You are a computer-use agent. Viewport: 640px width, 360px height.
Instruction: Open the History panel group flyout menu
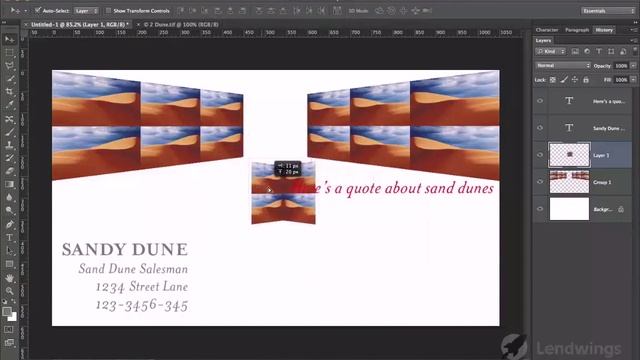pyautogui.click(x=633, y=30)
